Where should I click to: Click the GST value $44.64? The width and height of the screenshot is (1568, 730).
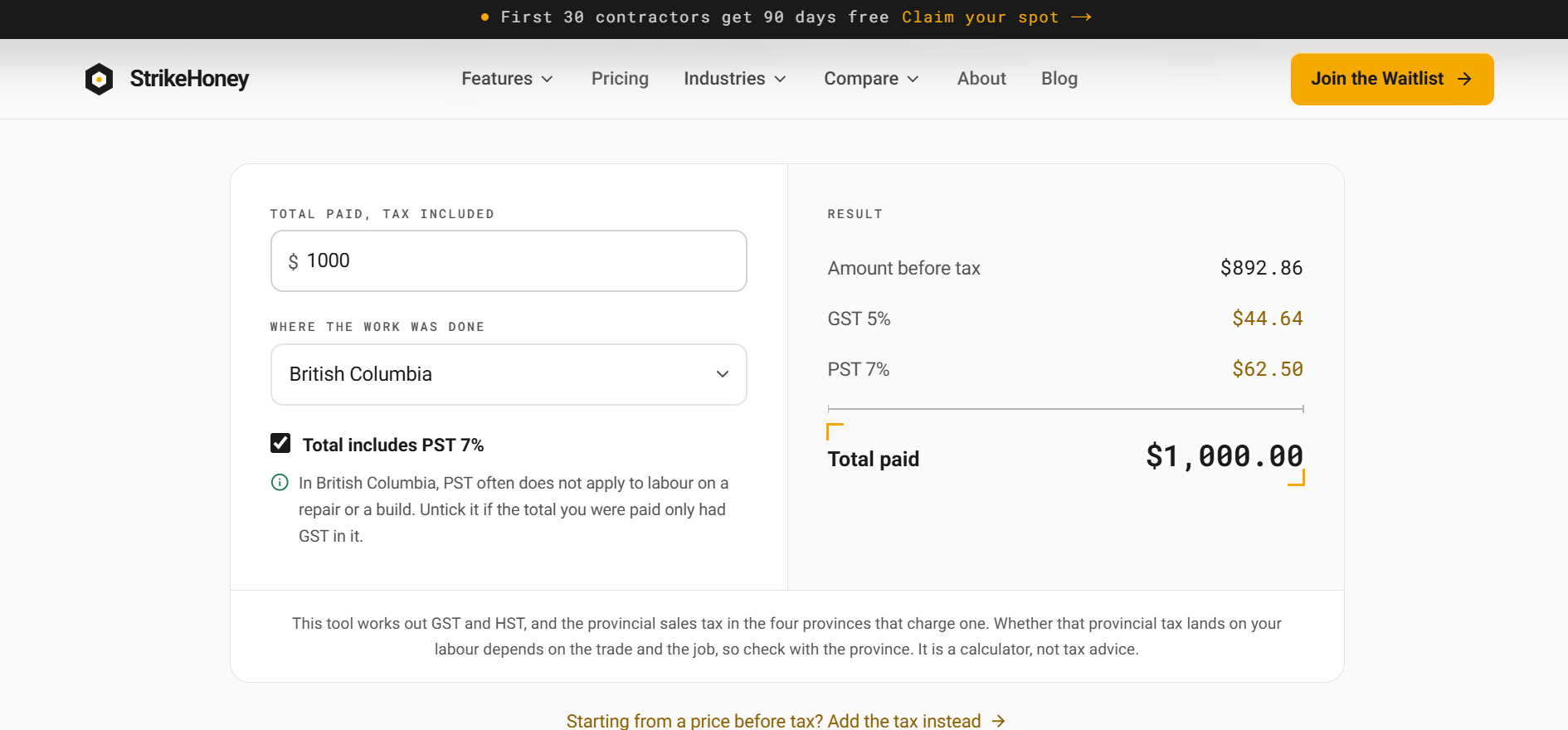click(x=1267, y=319)
